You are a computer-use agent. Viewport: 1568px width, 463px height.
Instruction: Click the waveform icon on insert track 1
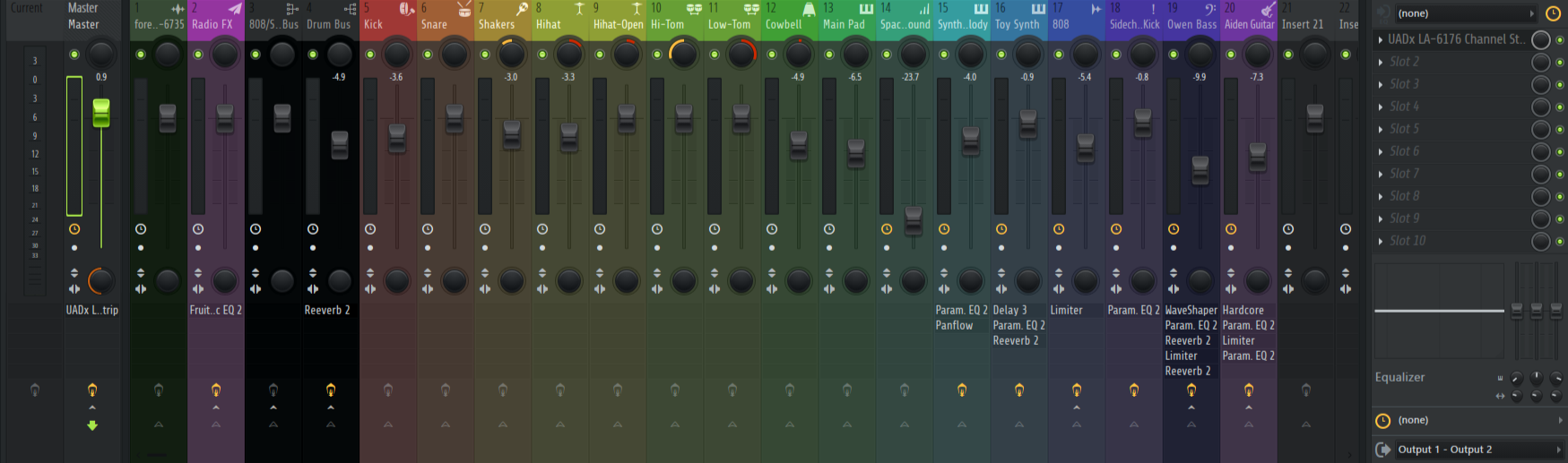tap(178, 9)
